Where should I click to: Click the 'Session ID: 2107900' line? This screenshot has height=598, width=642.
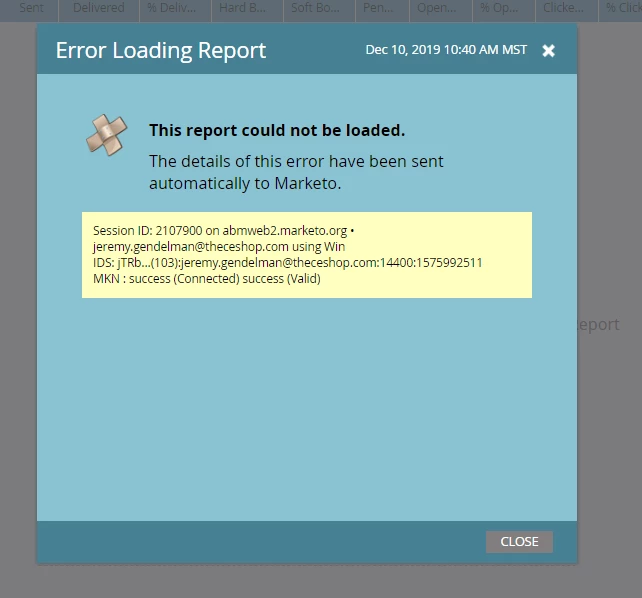[x=224, y=230]
